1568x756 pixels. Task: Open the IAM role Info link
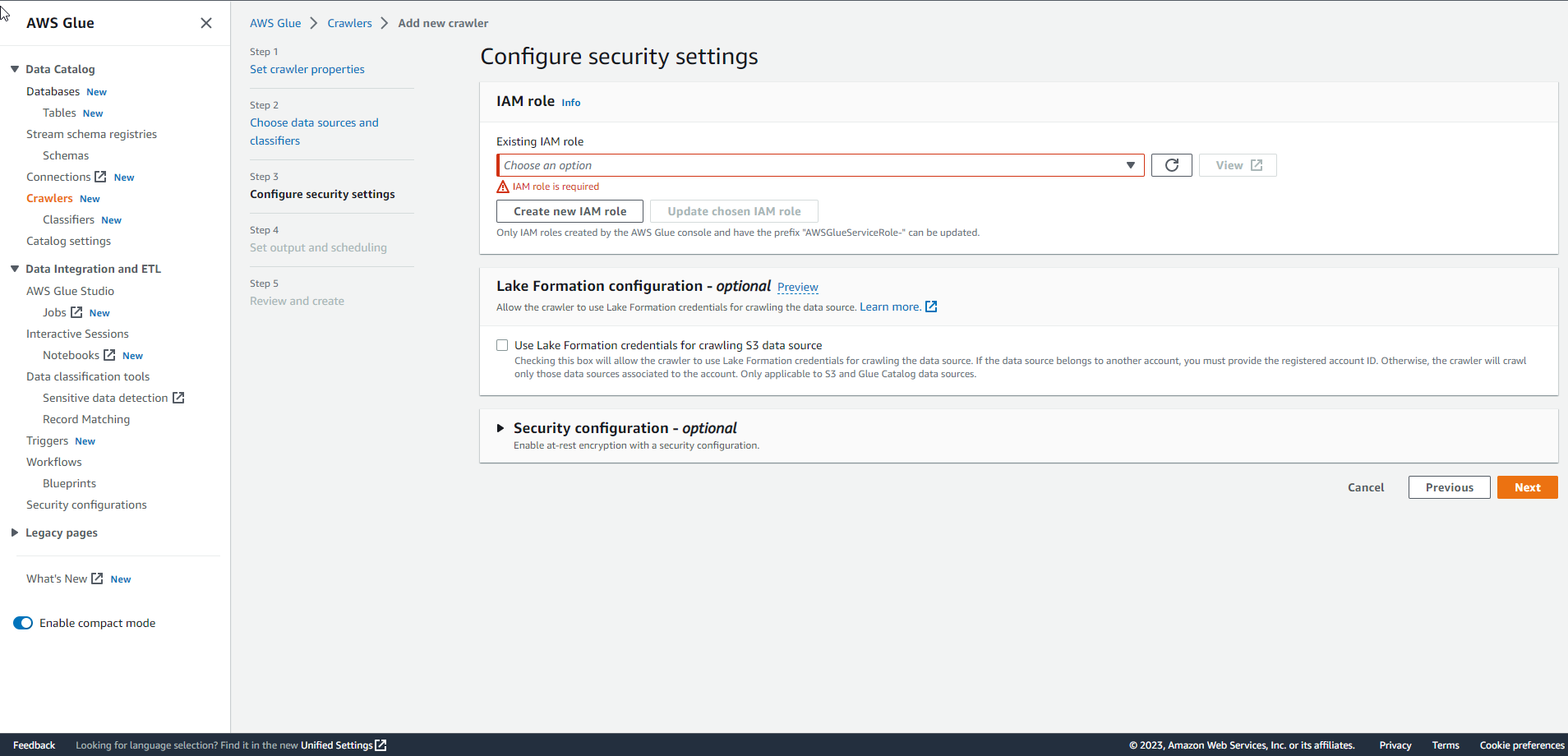pos(571,103)
